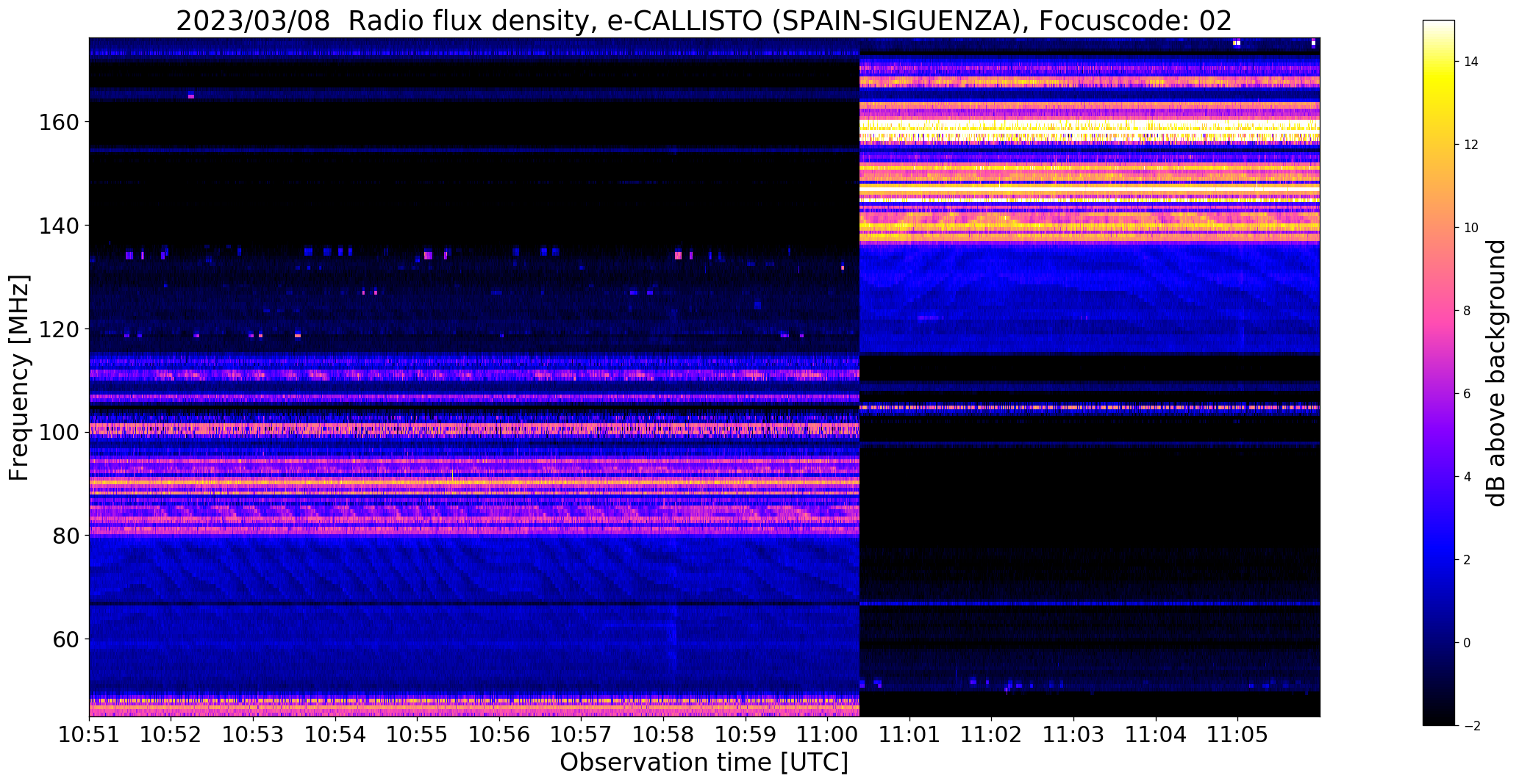Click the colorbar tick label 8
Viewport: 1519px width, 784px height.
(1468, 311)
